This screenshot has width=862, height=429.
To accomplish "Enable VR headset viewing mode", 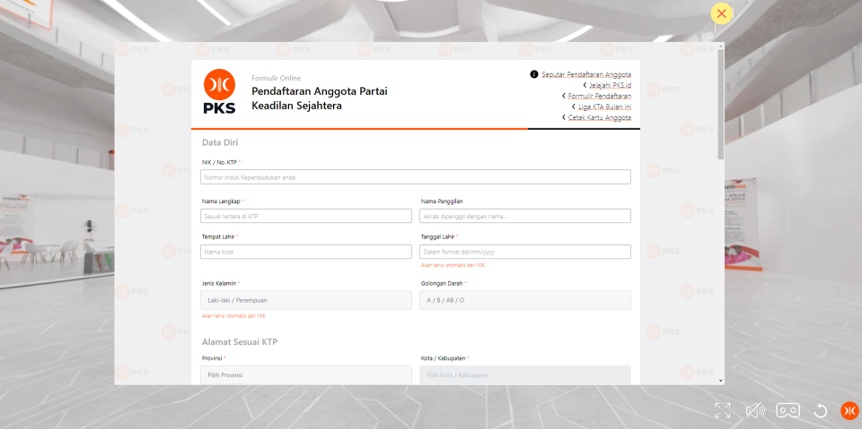I will 788,410.
